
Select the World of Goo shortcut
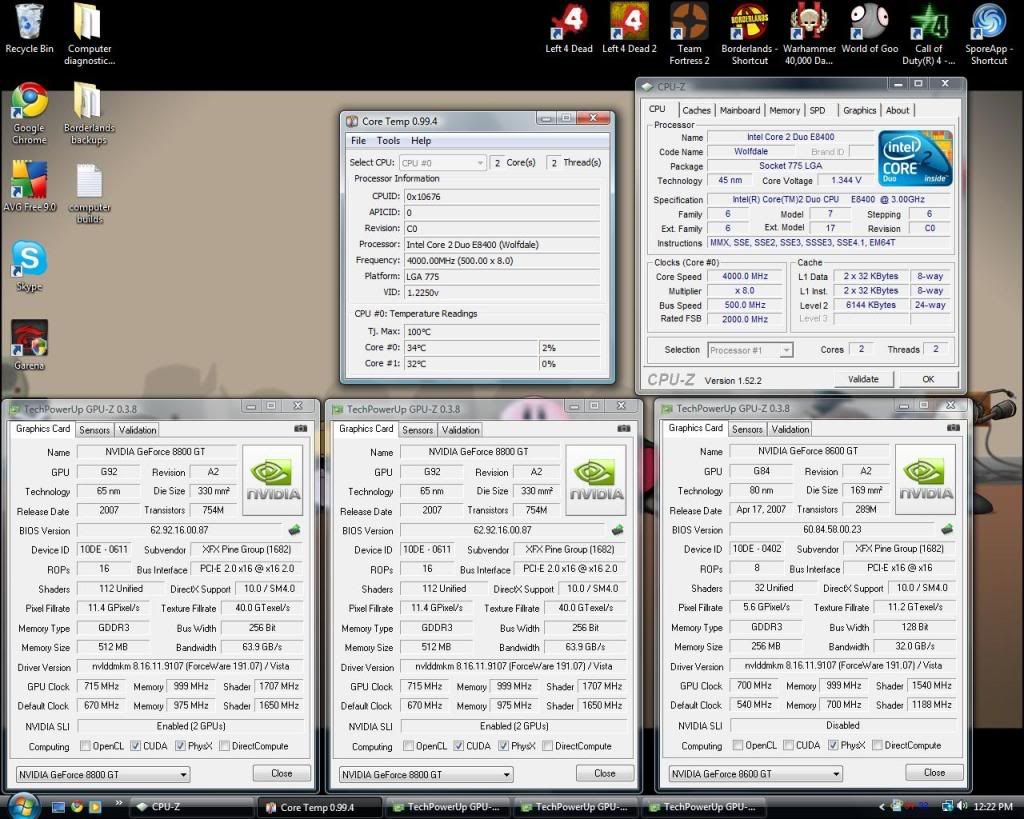click(x=869, y=29)
